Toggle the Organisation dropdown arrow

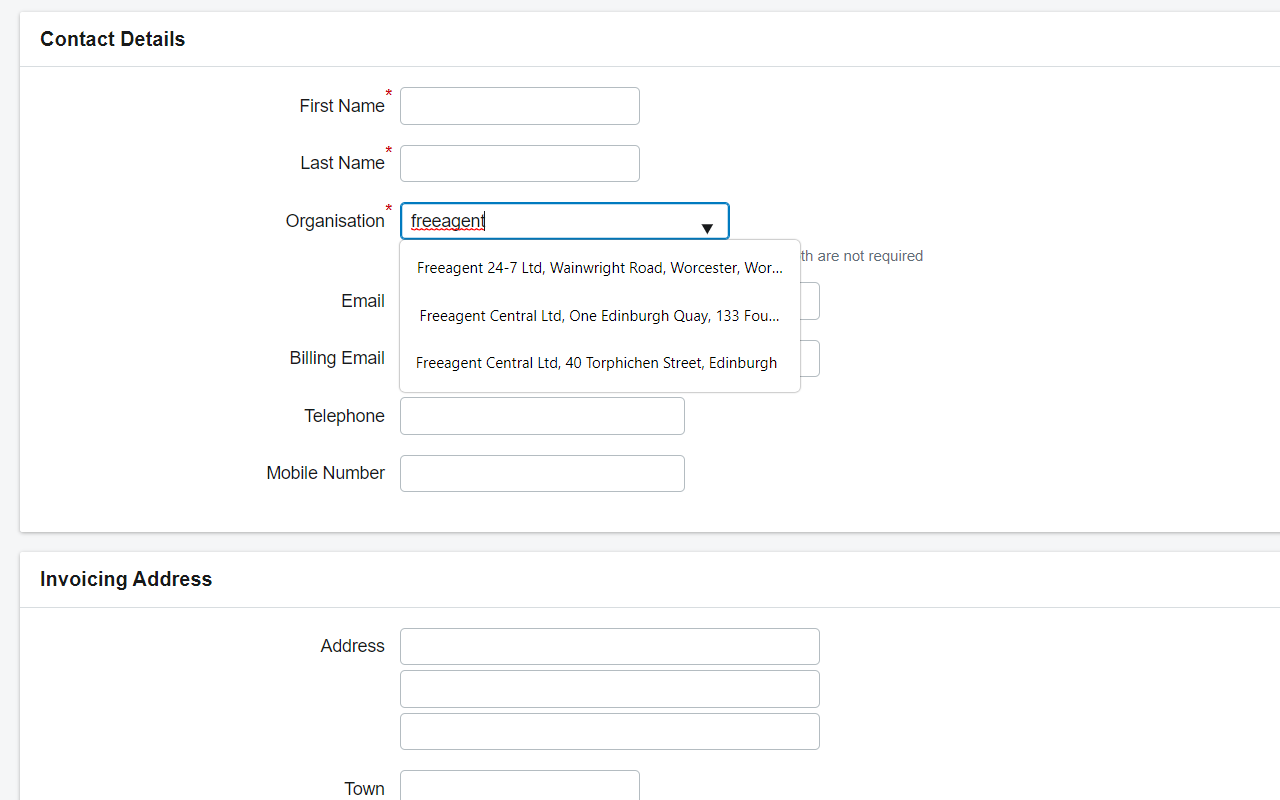(x=707, y=229)
